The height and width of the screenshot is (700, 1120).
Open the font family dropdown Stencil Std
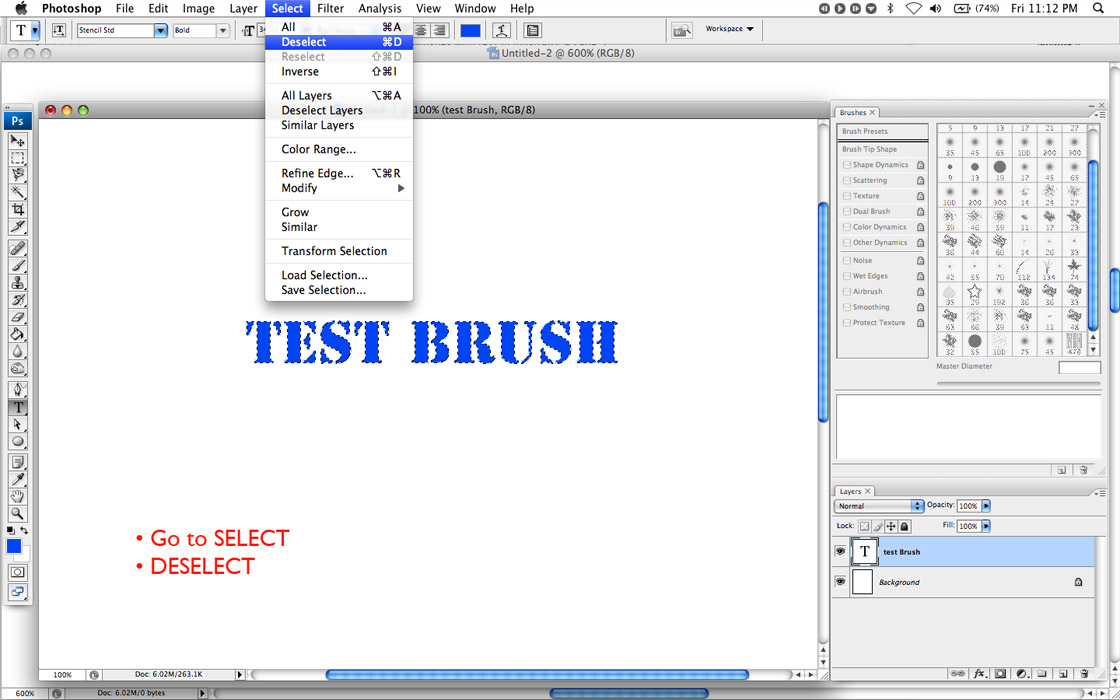point(161,31)
